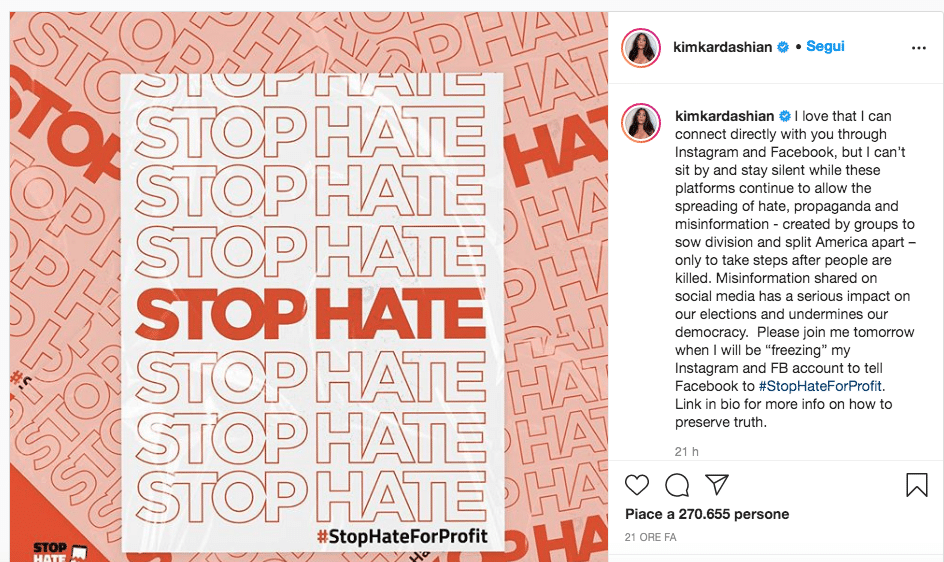Click the "21 ORE FA" post timestamp
944x562 pixels.
pos(650,537)
